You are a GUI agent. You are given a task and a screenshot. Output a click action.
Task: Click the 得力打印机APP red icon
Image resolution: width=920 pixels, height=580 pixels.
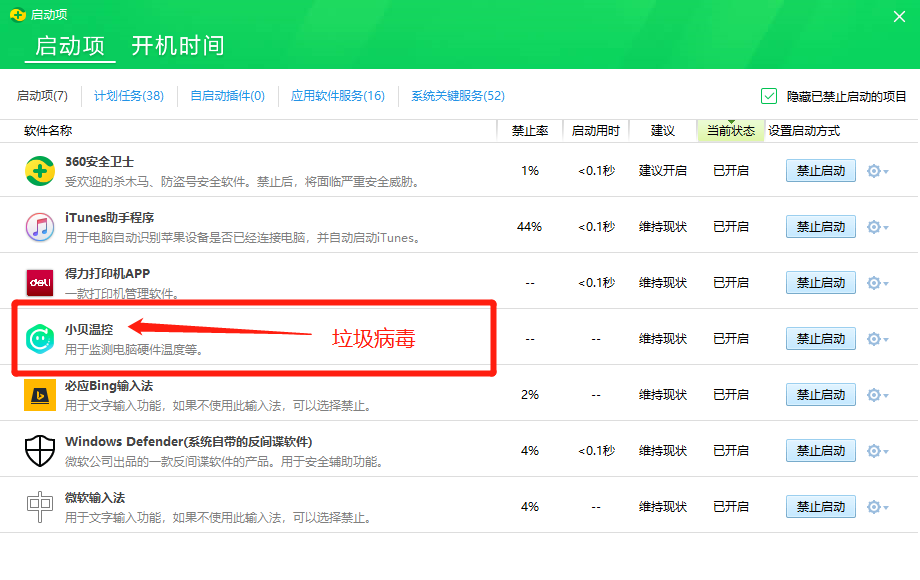[40, 283]
